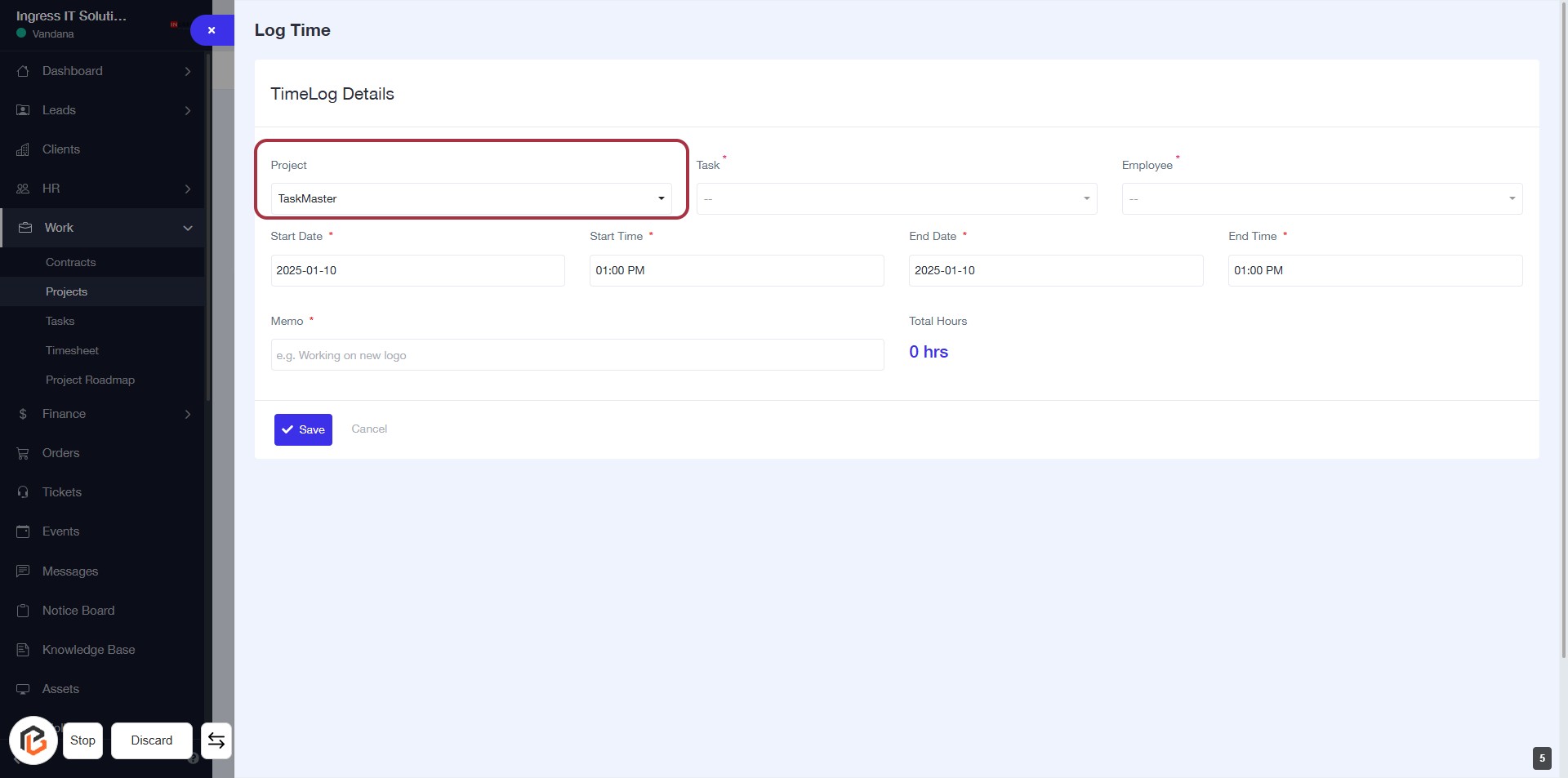Open Timesheet under Work menu
This screenshot has width=1568, height=778.
pos(72,350)
